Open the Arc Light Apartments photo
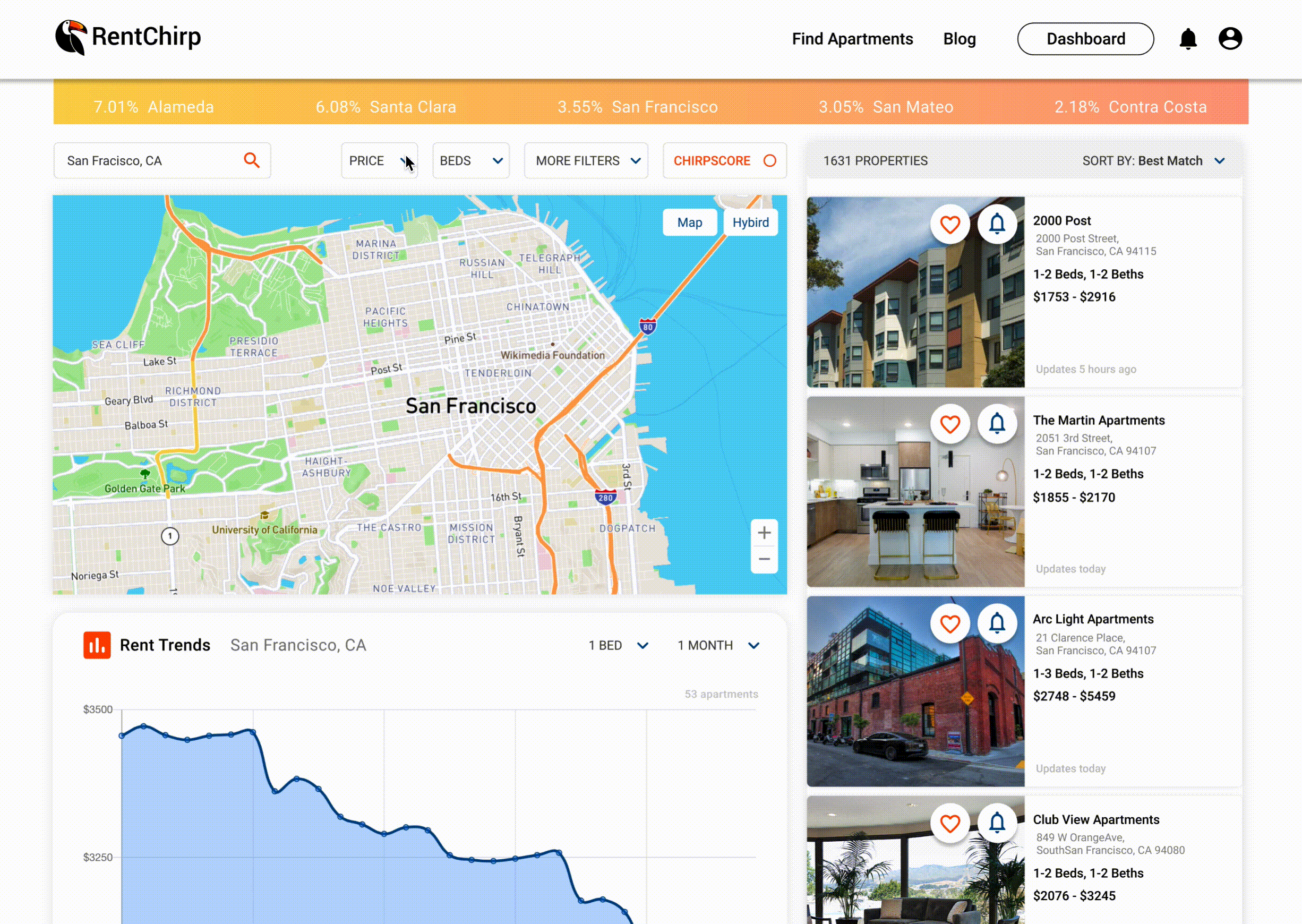1302x924 pixels. pyautogui.click(x=915, y=691)
